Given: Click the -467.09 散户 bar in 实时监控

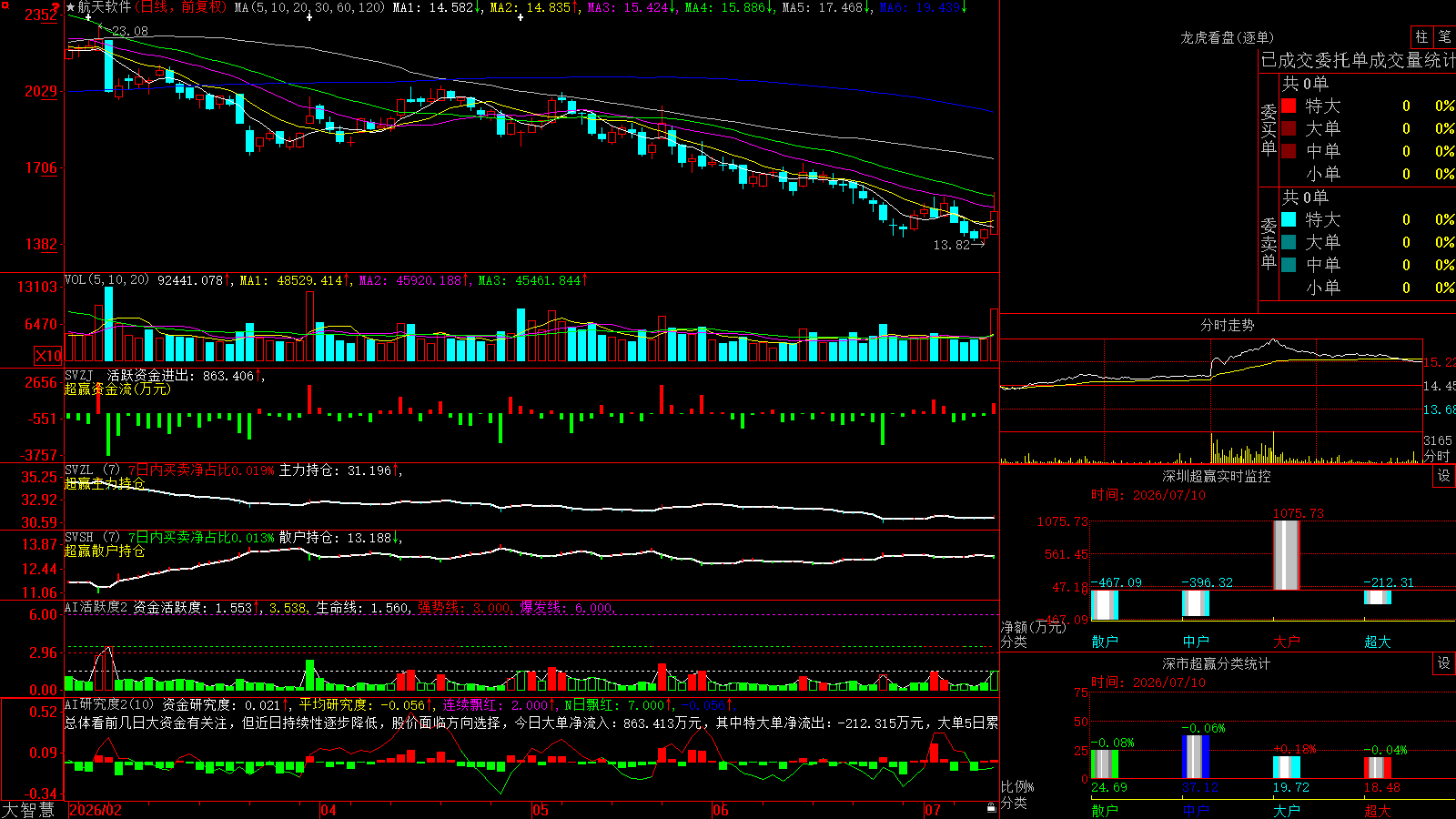Looking at the screenshot, I should [1105, 604].
